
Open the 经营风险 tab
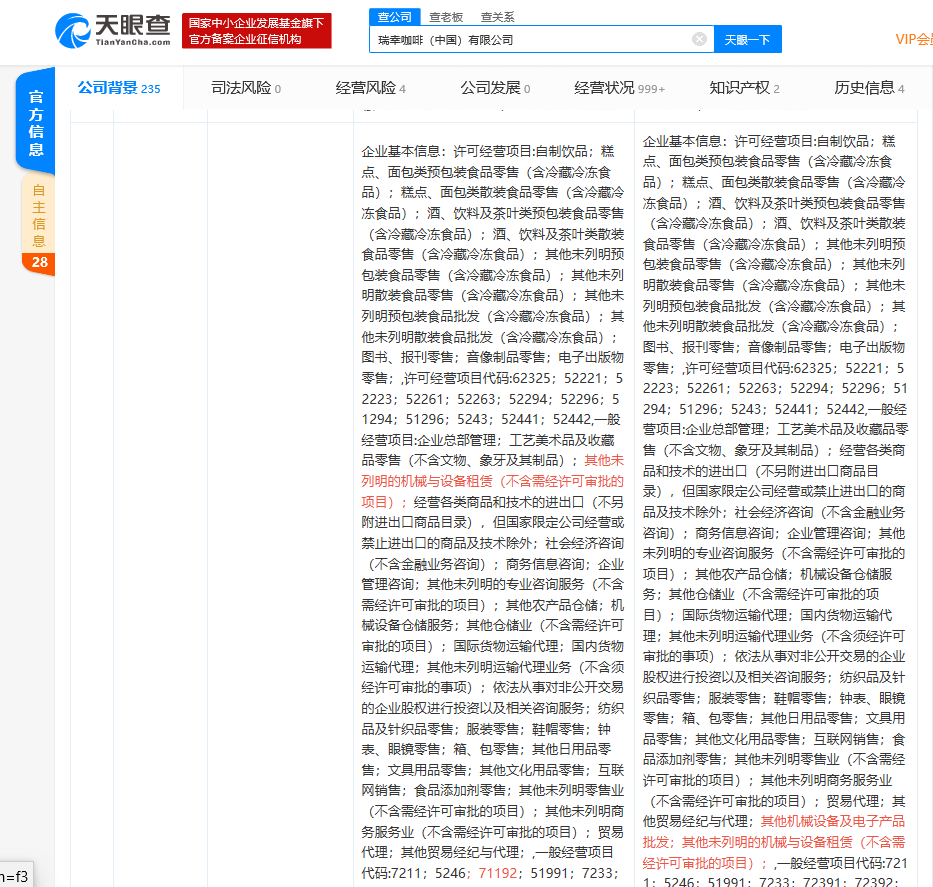(x=370, y=88)
